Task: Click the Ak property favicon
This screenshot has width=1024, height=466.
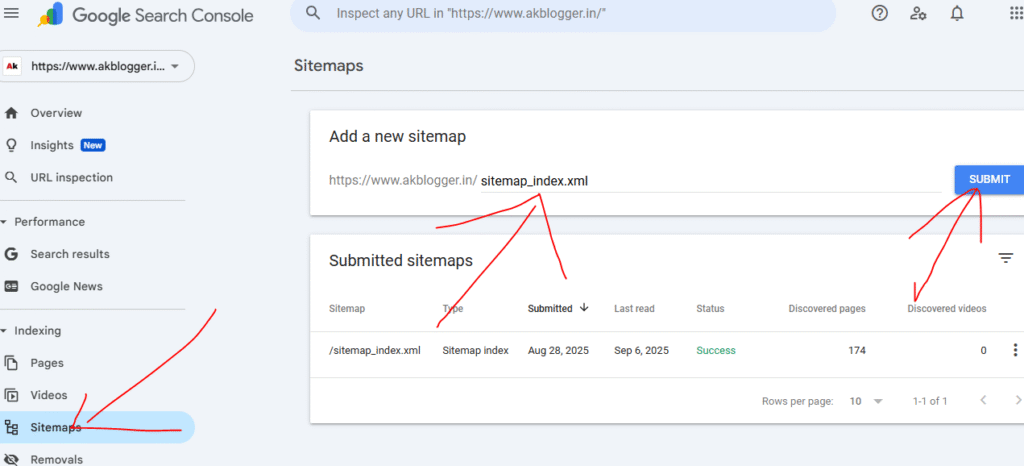Action: pyautogui.click(x=12, y=66)
